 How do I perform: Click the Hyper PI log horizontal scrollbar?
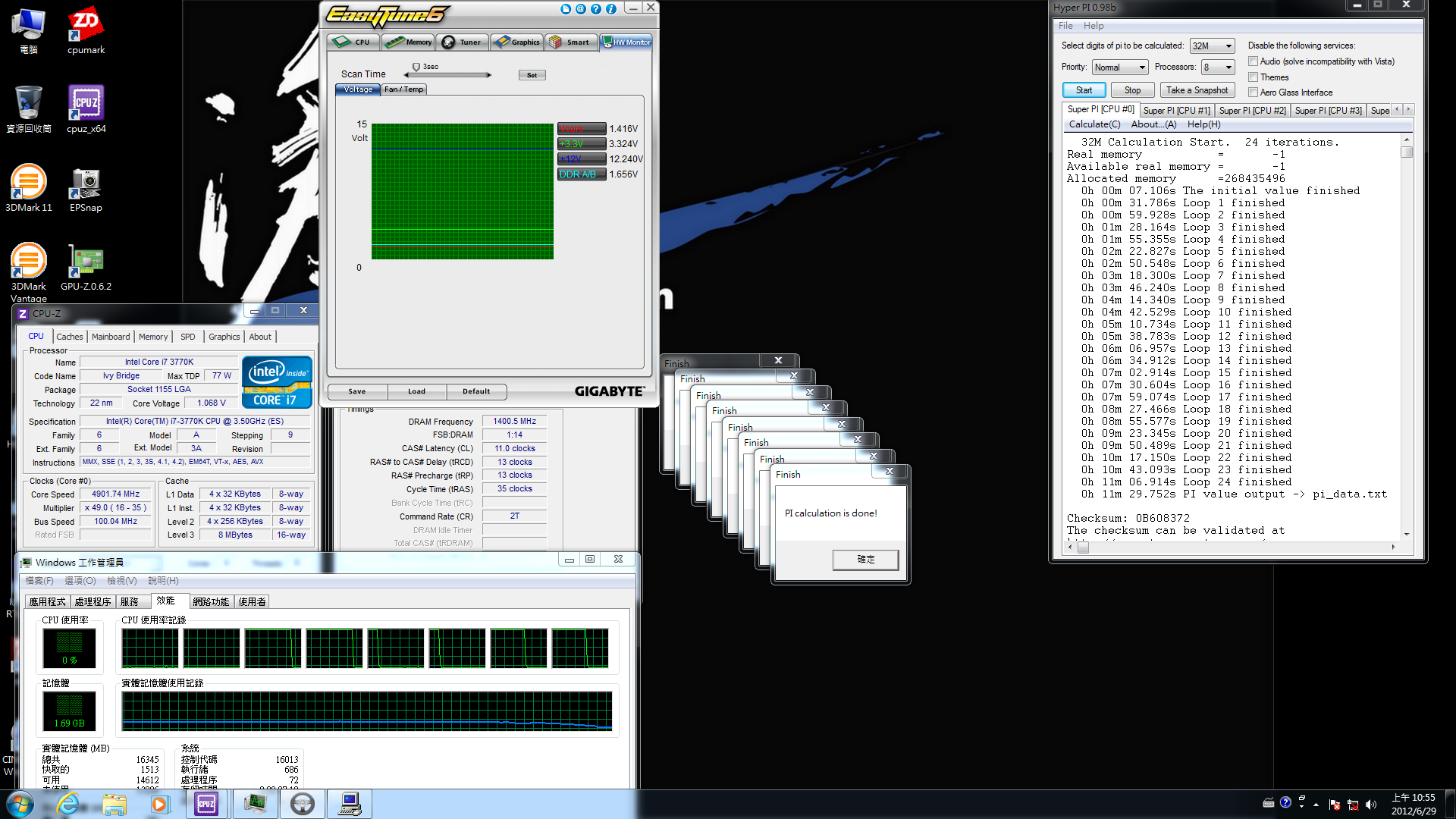1231,548
